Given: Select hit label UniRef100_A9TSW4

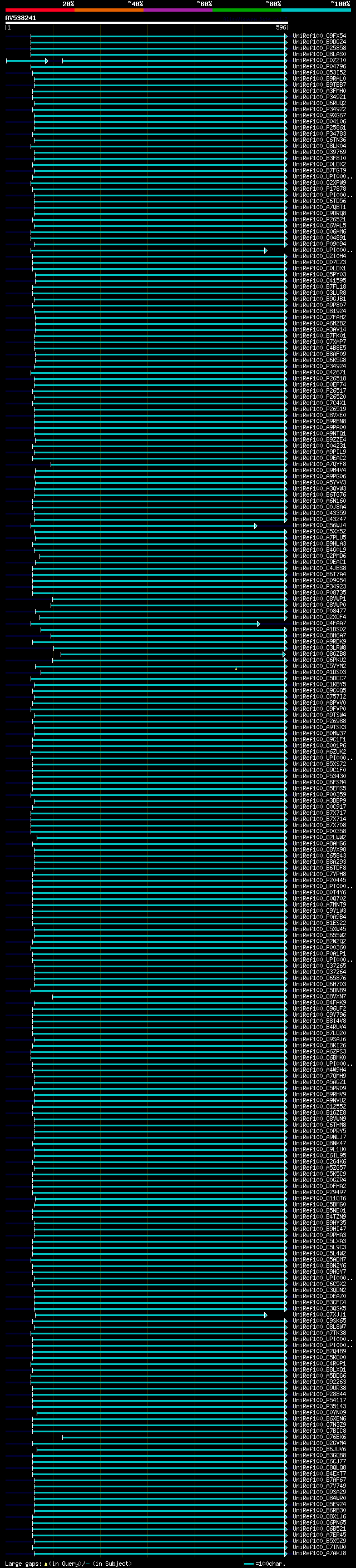Looking at the screenshot, I should 319,715.
